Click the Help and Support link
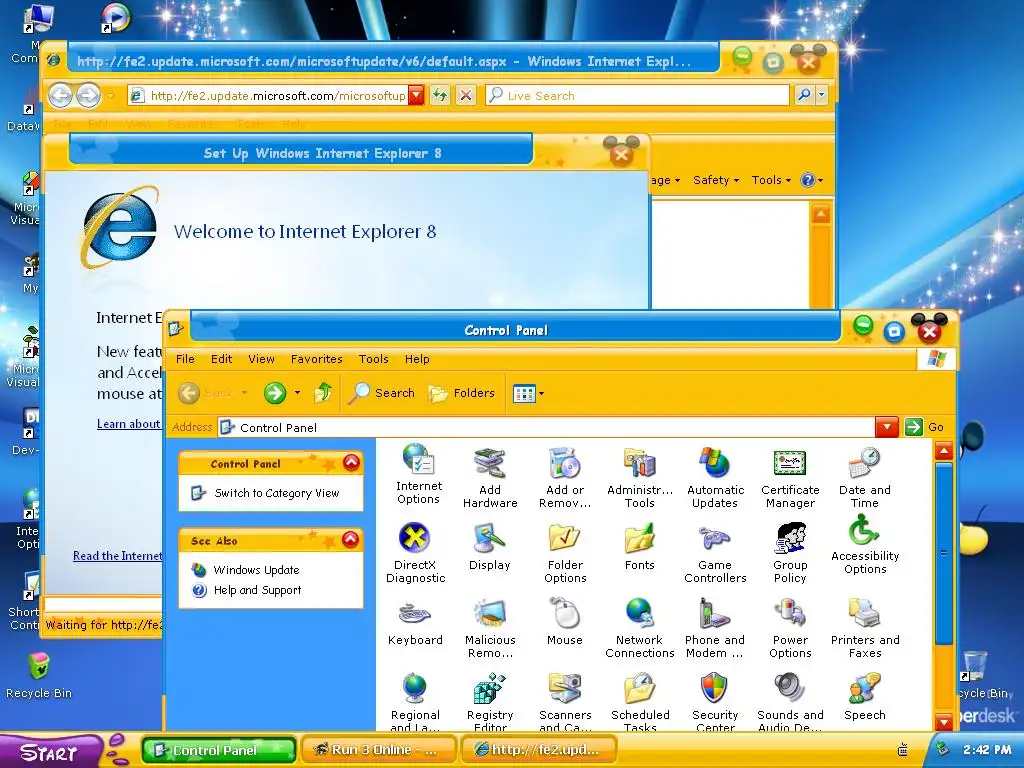Screen dimensions: 1024x768 257,590
